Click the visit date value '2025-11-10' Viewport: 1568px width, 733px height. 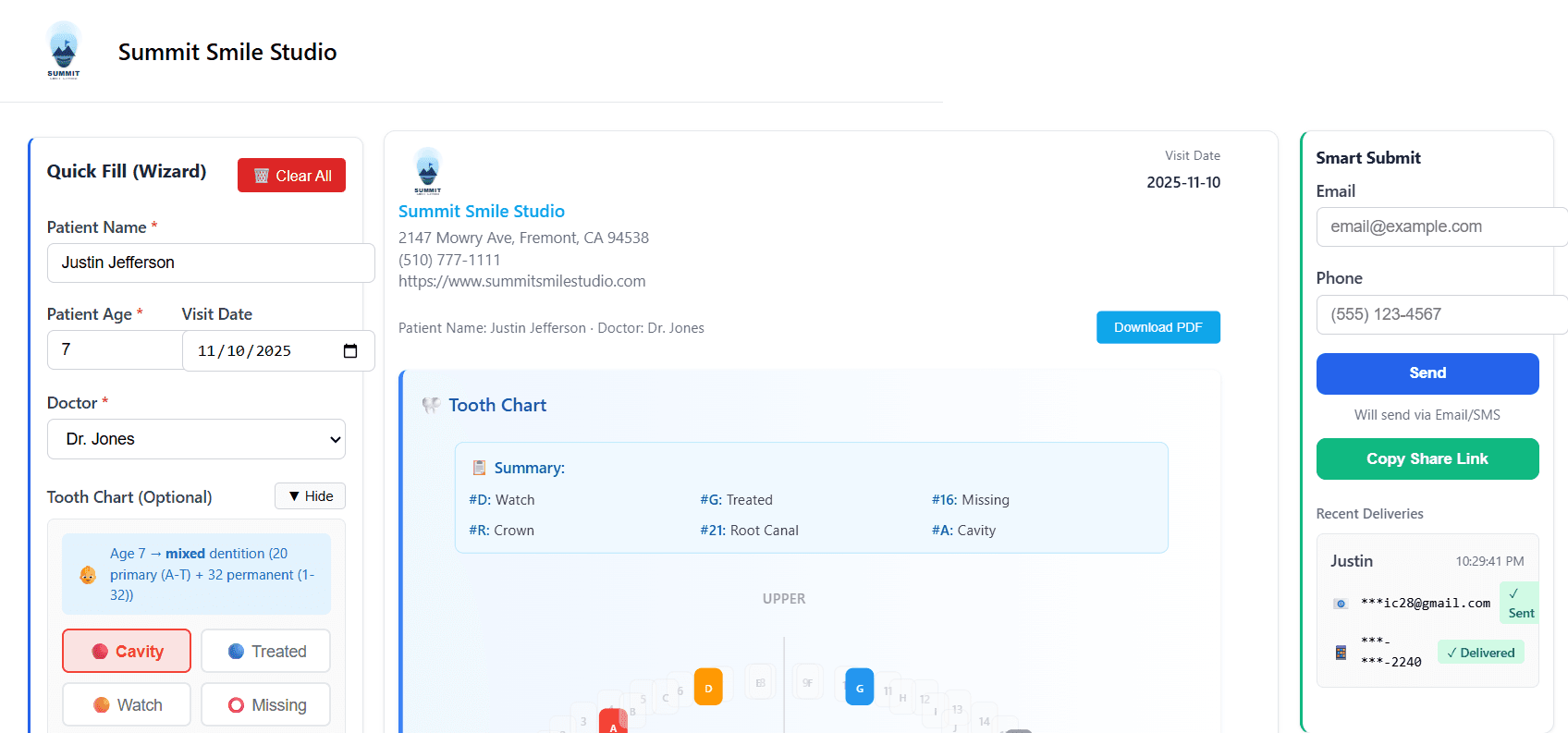coord(1183,182)
